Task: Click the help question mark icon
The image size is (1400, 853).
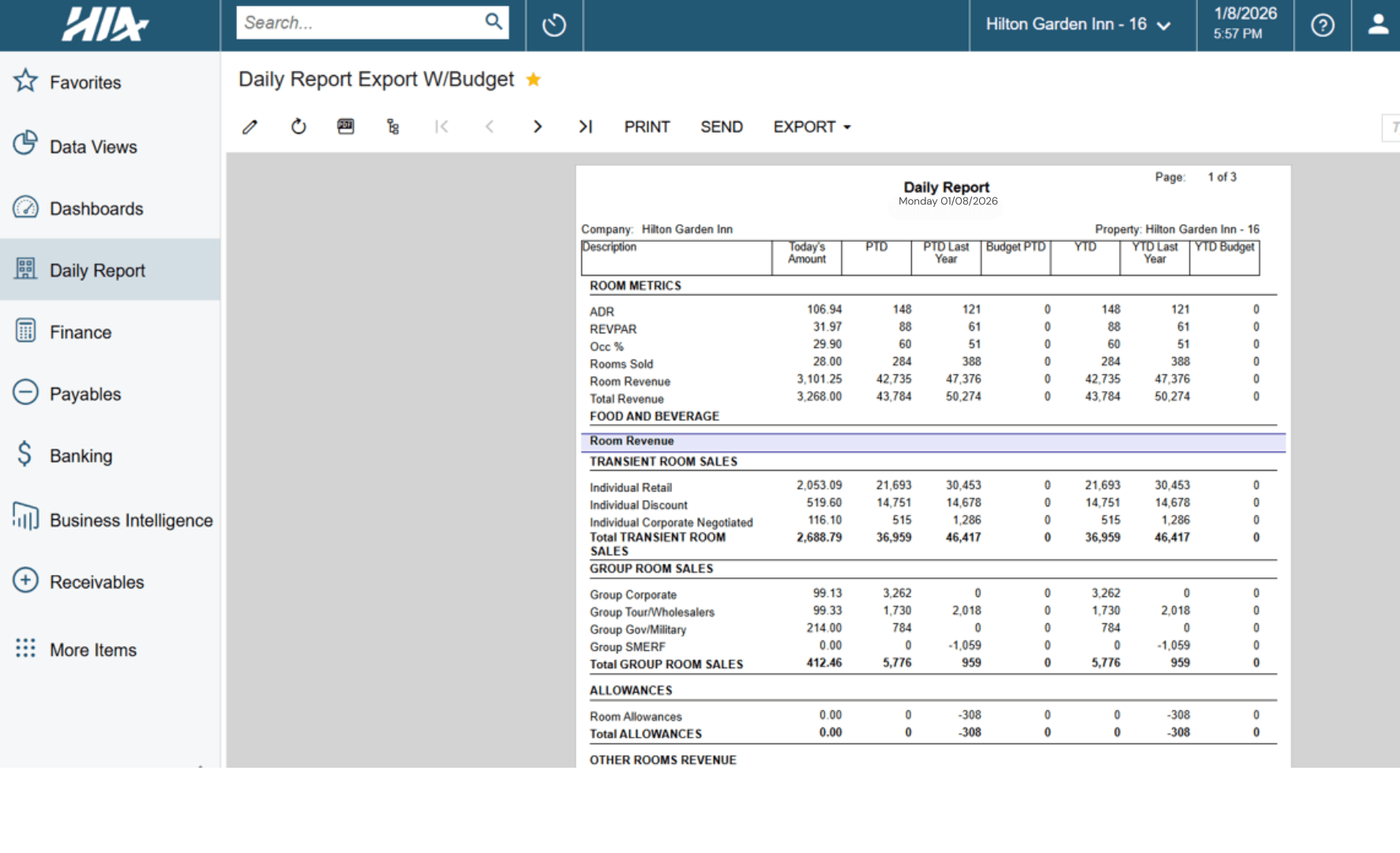Action: click(x=1322, y=24)
